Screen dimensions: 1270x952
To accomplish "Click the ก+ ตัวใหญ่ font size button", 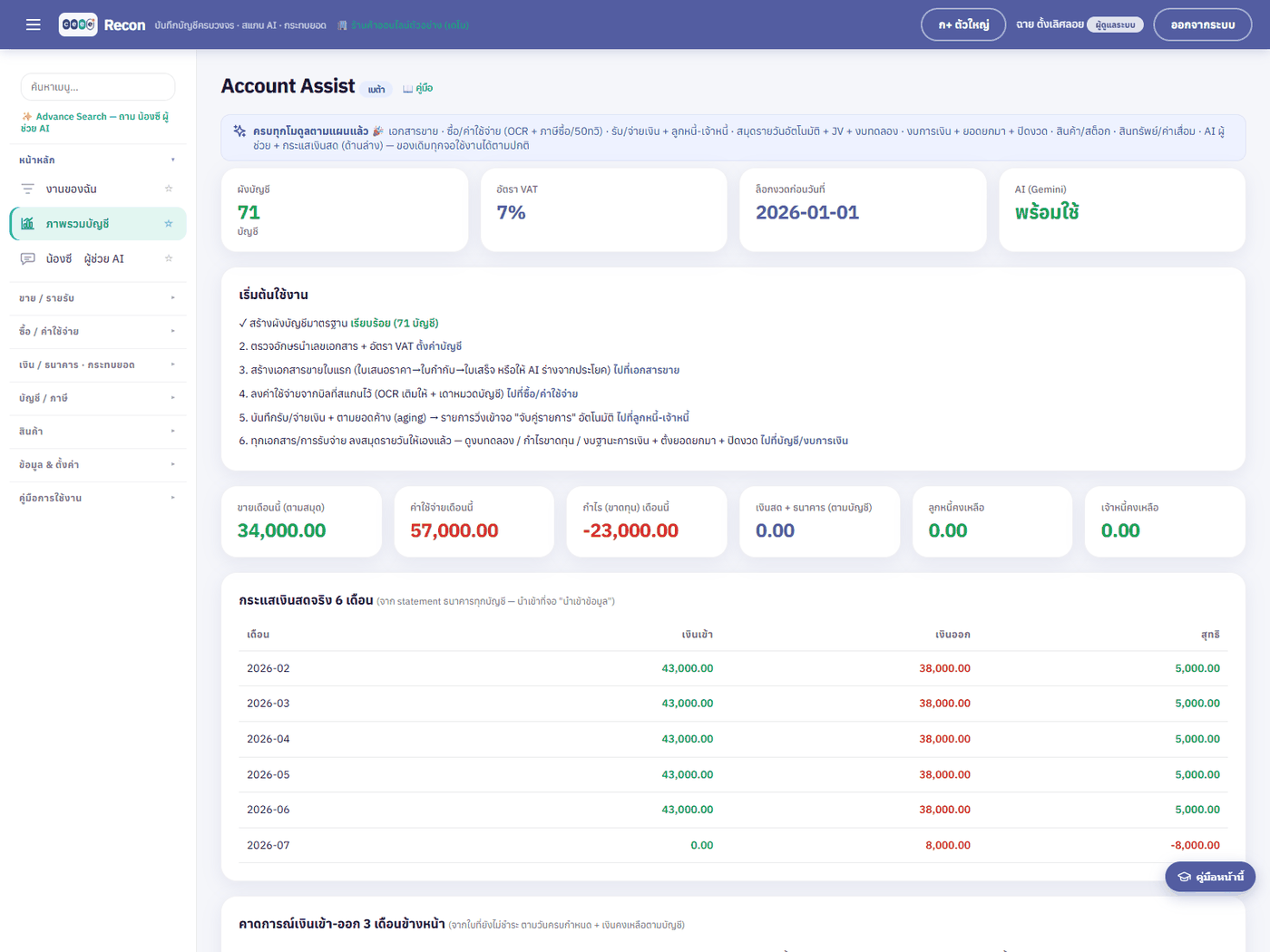I will [963, 24].
